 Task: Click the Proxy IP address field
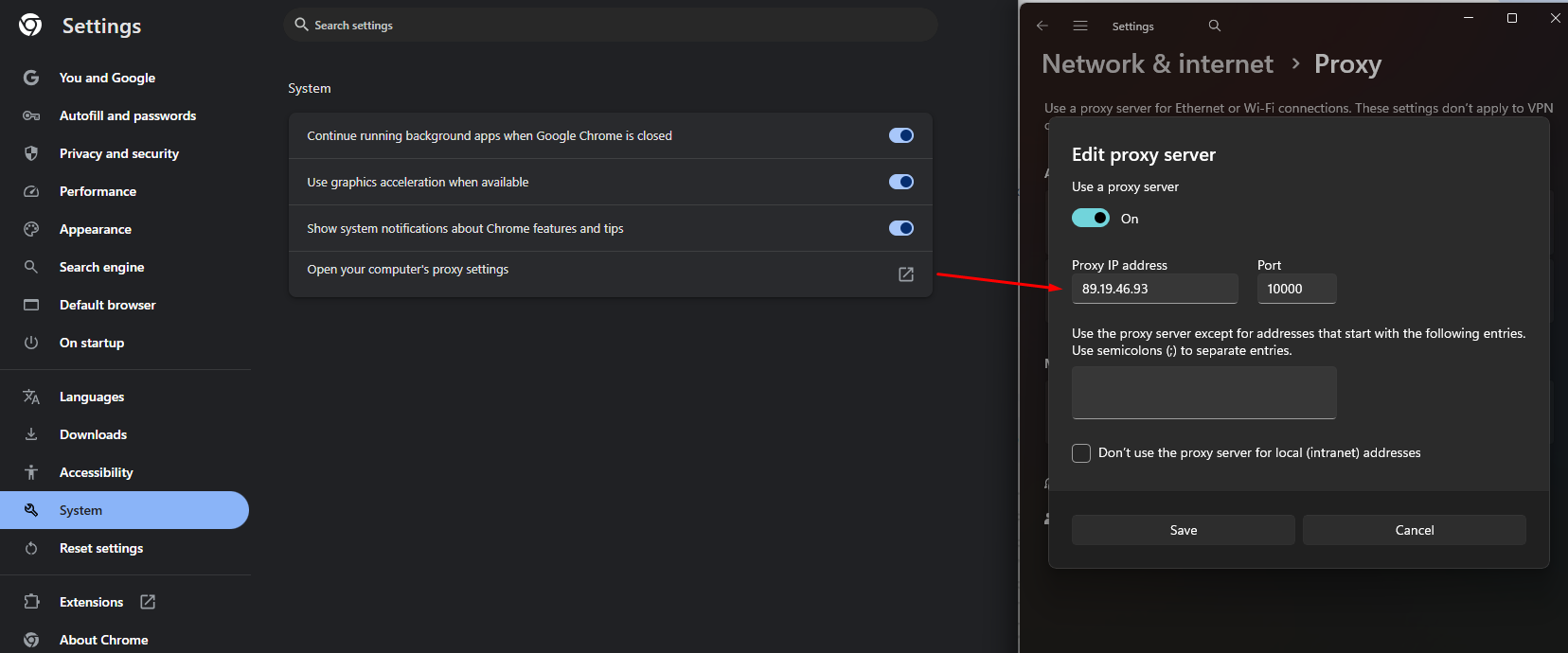(1155, 289)
